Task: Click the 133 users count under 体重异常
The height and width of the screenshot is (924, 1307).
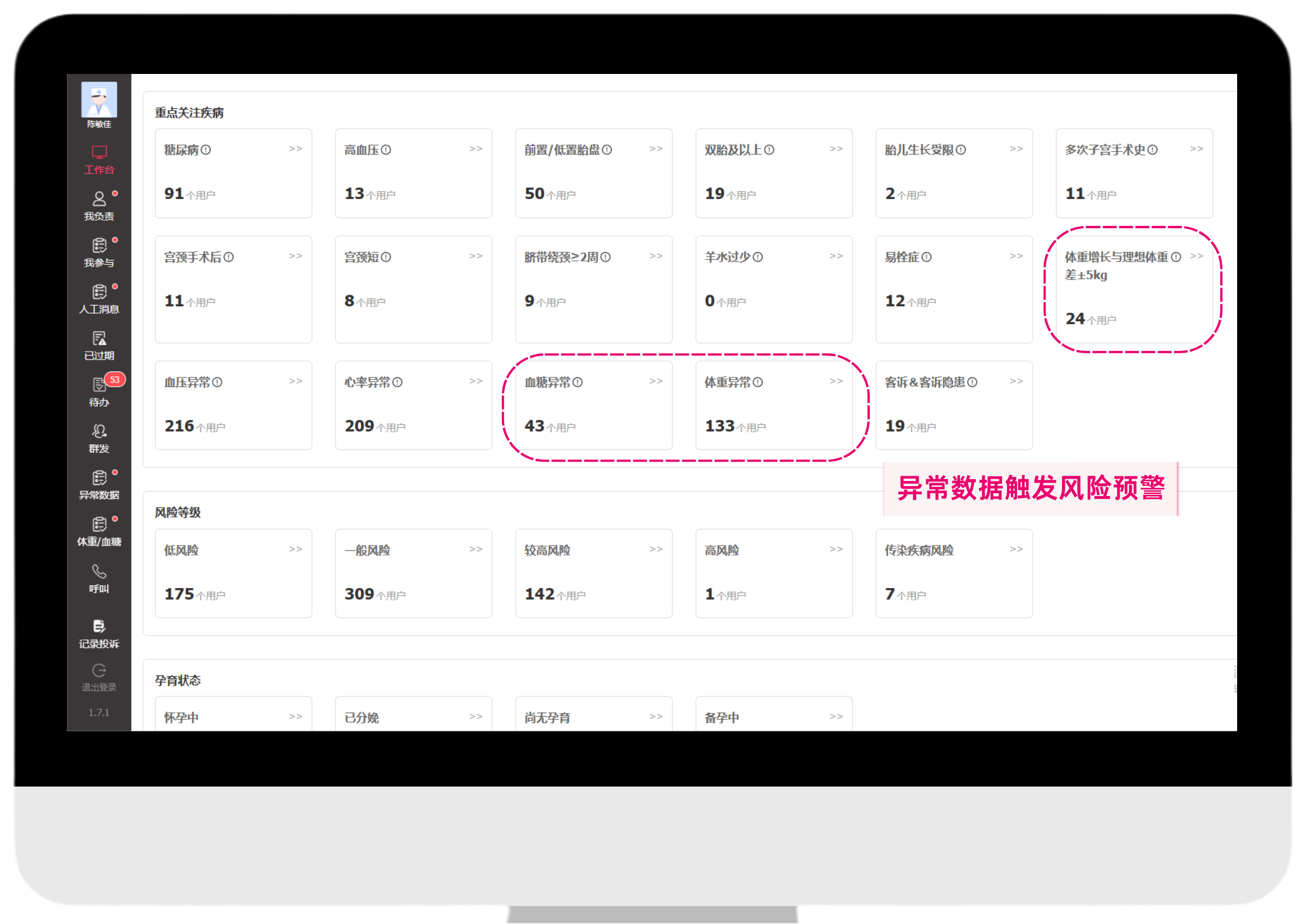Action: tap(720, 426)
